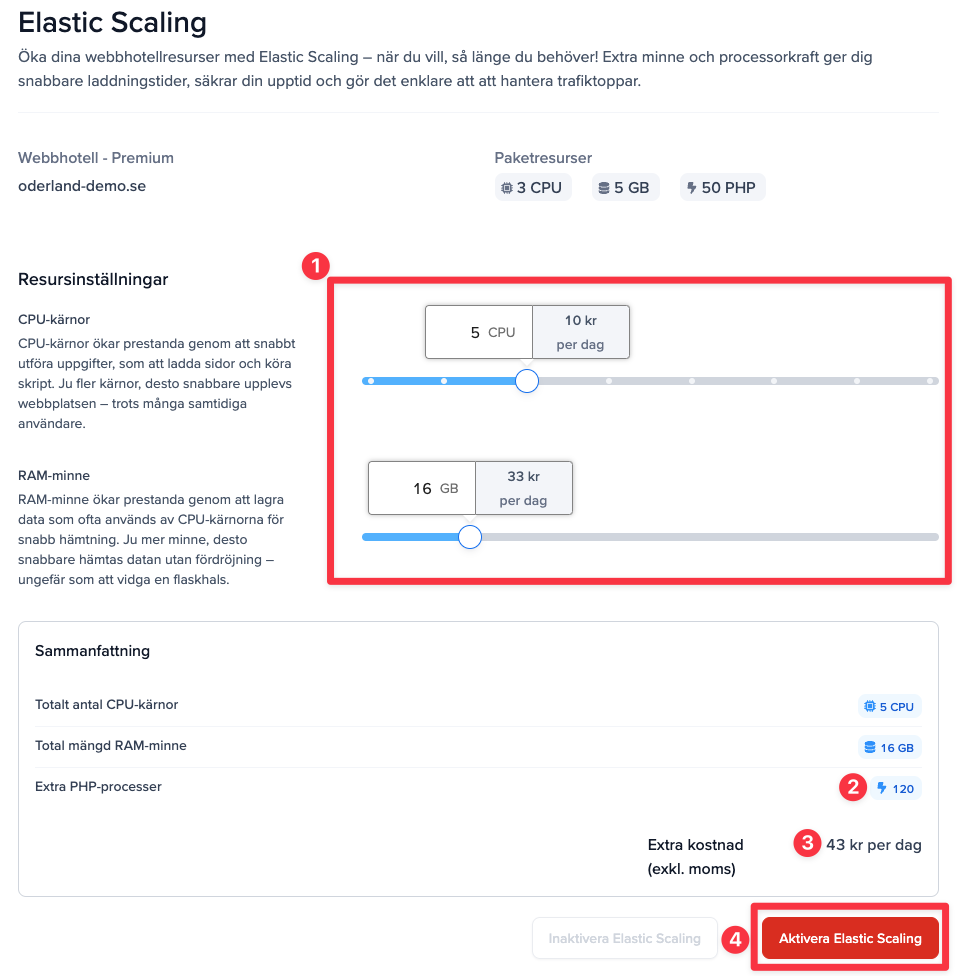
Task: Click the last dot on the CPU slider track
Action: [x=930, y=381]
